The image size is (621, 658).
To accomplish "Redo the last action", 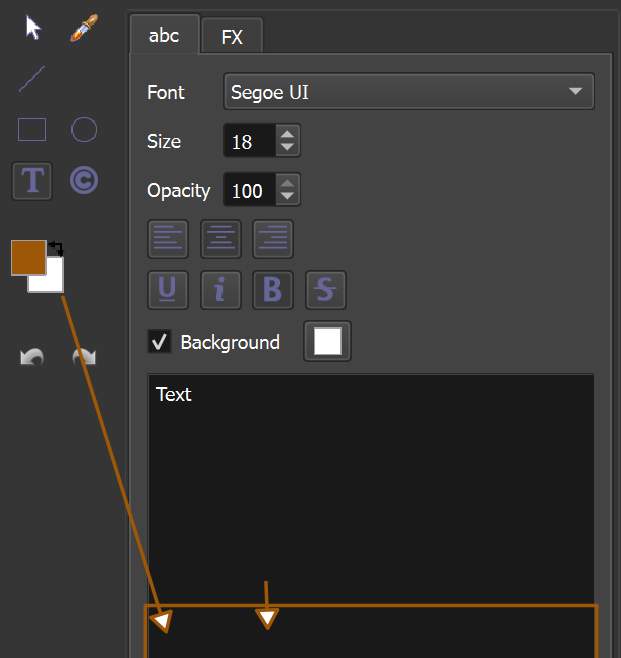I will point(84,357).
